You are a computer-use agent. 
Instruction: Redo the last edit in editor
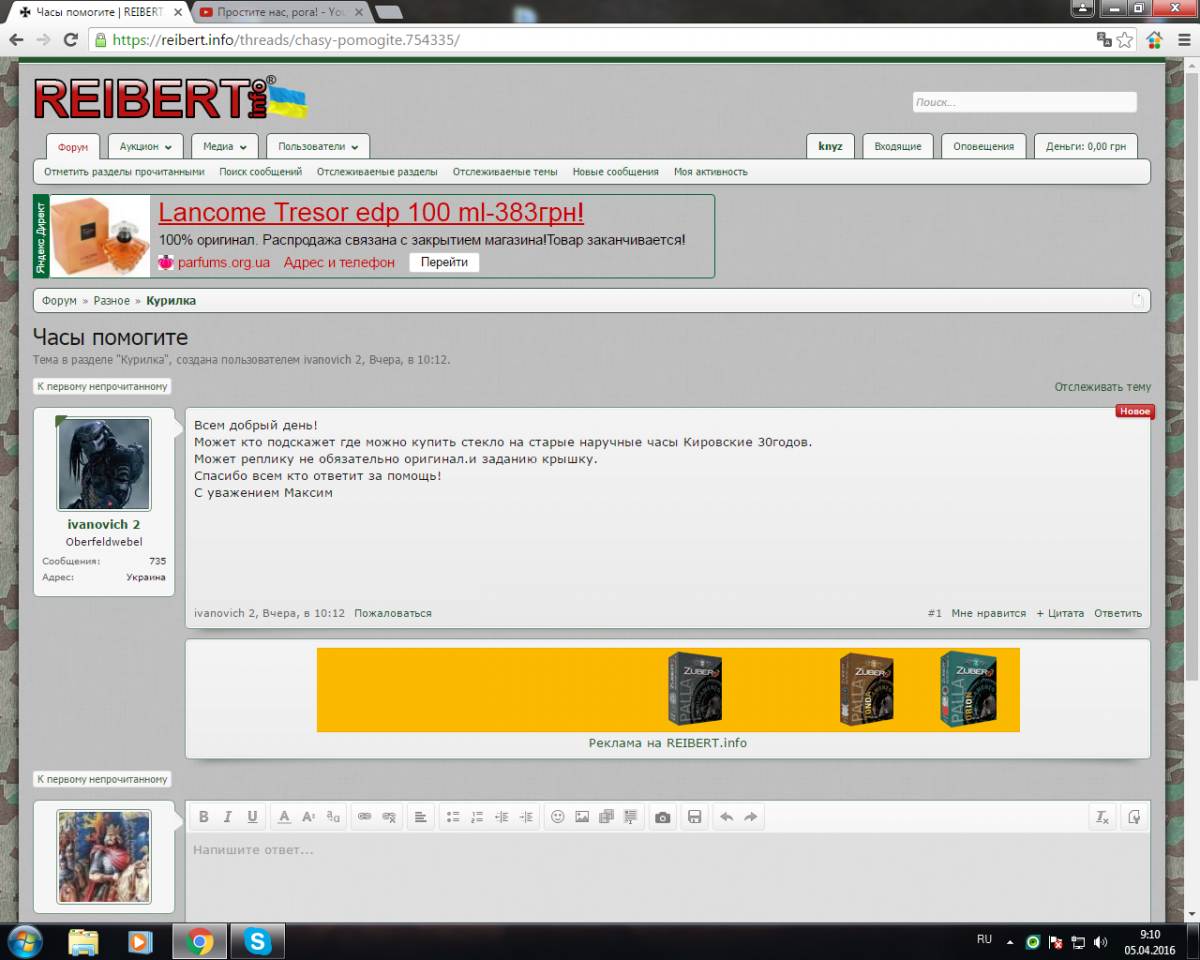pyautogui.click(x=751, y=817)
